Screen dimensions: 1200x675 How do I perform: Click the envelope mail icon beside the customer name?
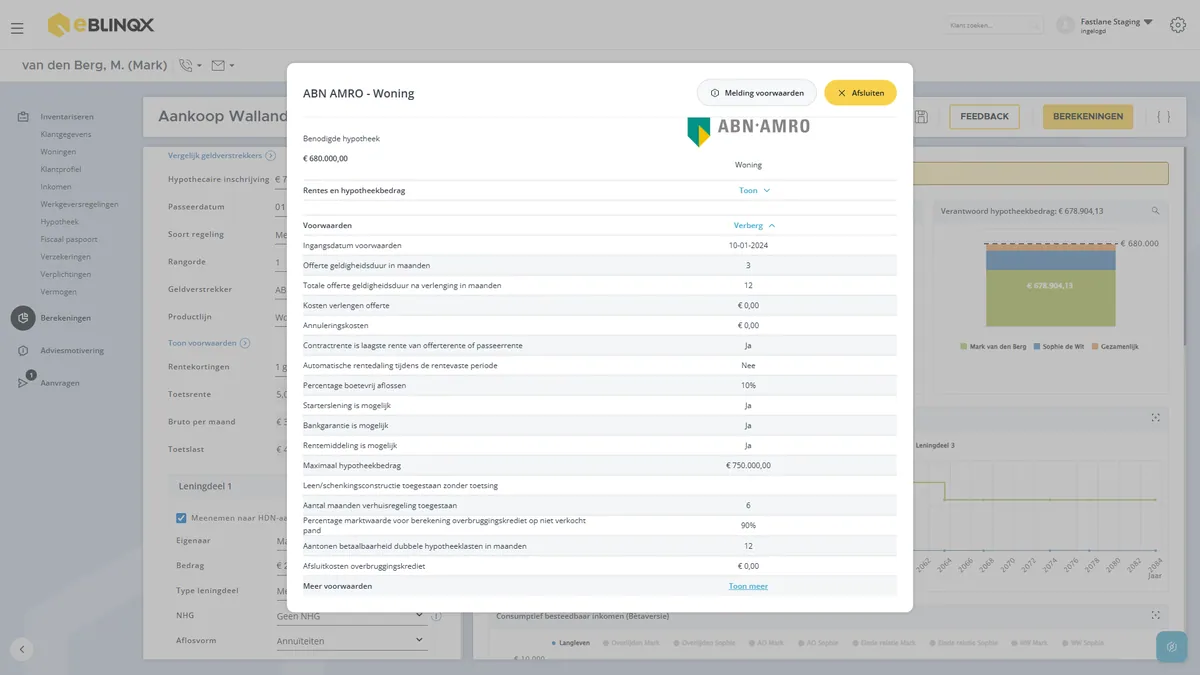[x=218, y=66]
